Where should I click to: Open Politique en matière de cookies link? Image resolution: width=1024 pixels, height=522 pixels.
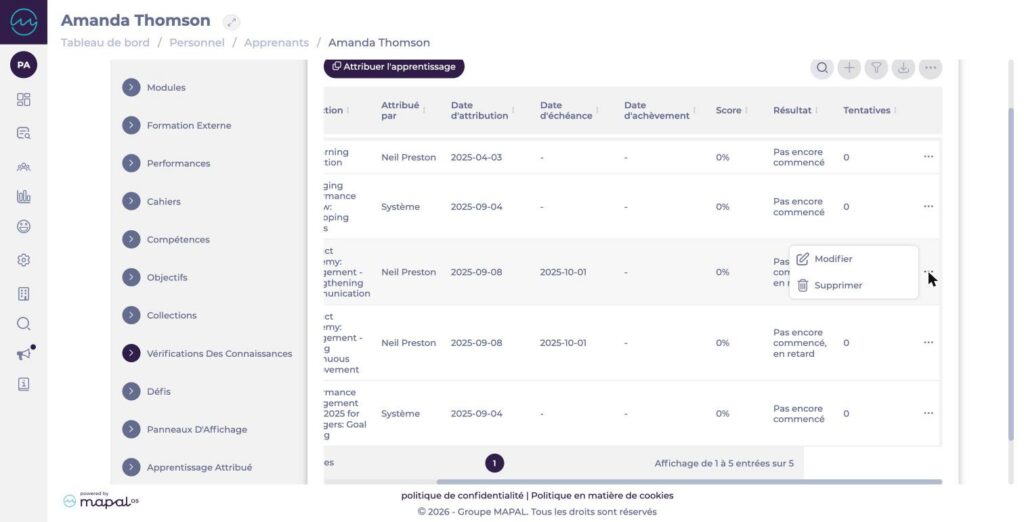pos(602,496)
